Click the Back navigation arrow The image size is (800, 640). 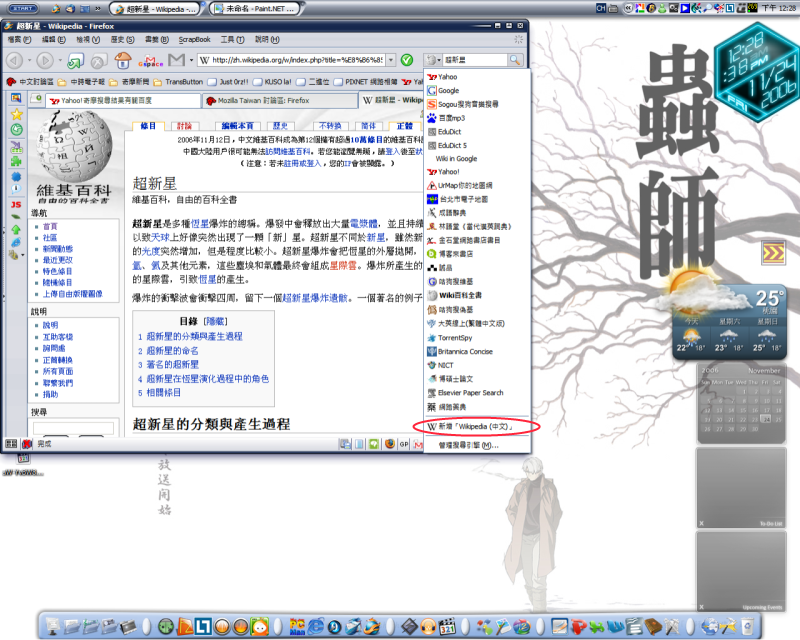[14, 60]
